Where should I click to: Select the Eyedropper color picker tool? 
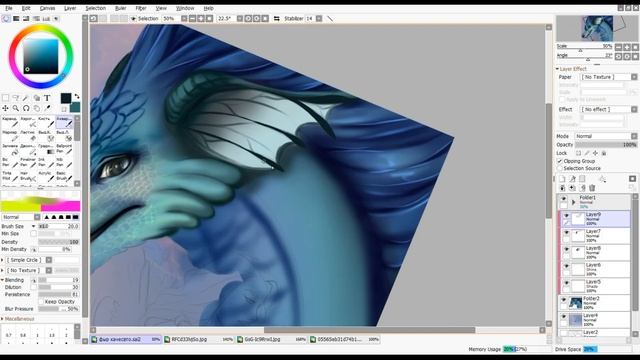click(x=47, y=108)
